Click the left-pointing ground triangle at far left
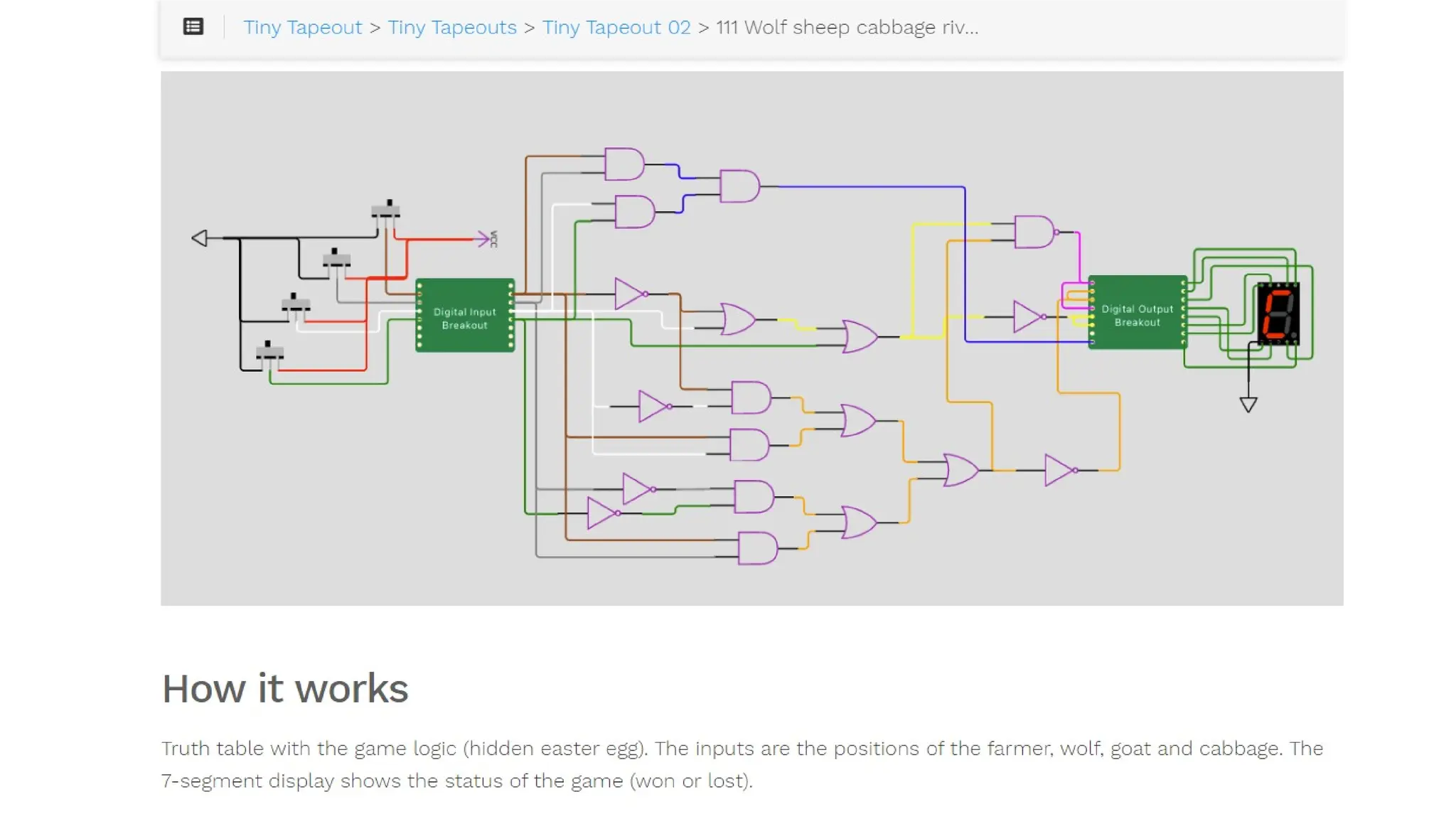Screen dimensions: 1456x819 (x=200, y=237)
